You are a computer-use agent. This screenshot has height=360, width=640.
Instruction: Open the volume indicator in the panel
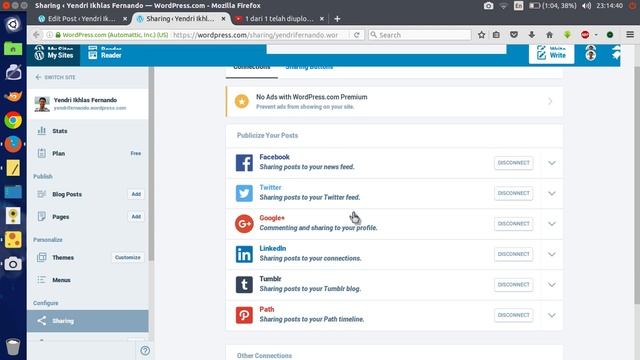(587, 6)
